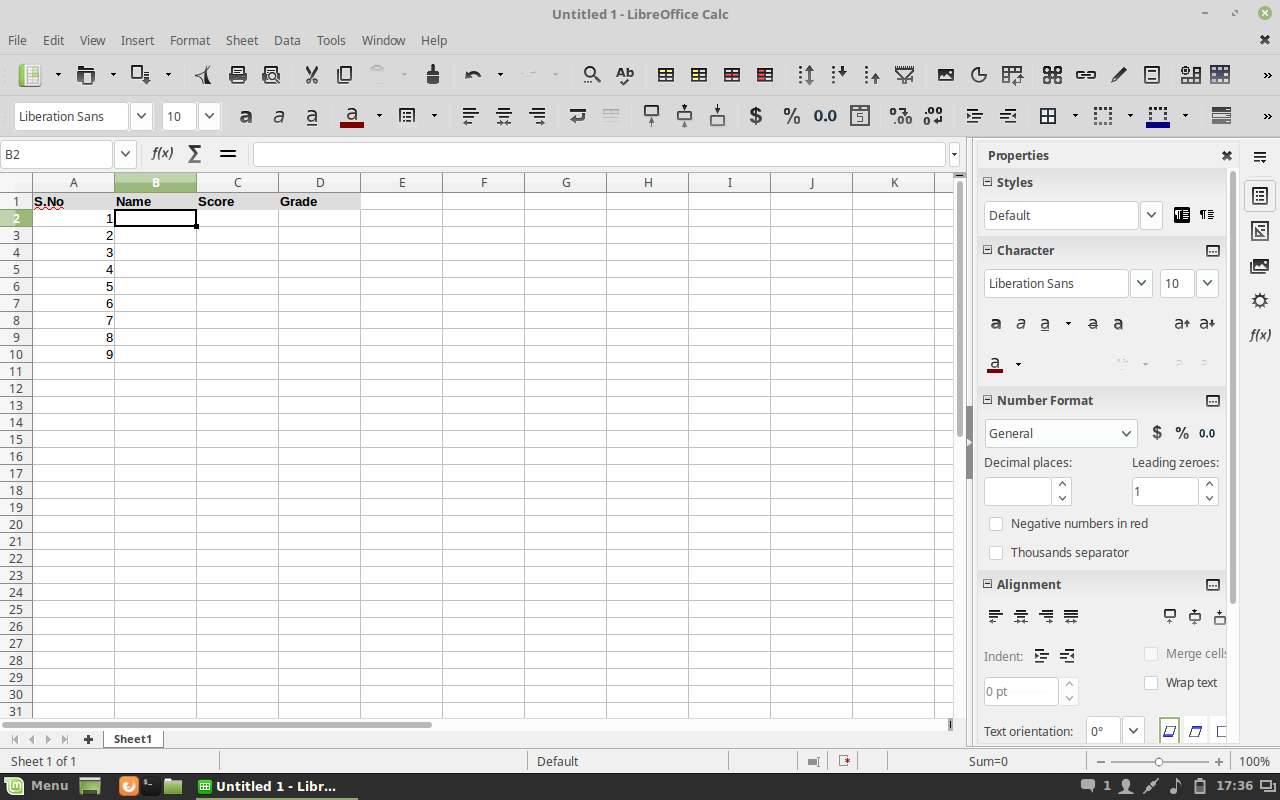Run the spelling checker
Screen dimensions: 1280x800
[x=623, y=75]
